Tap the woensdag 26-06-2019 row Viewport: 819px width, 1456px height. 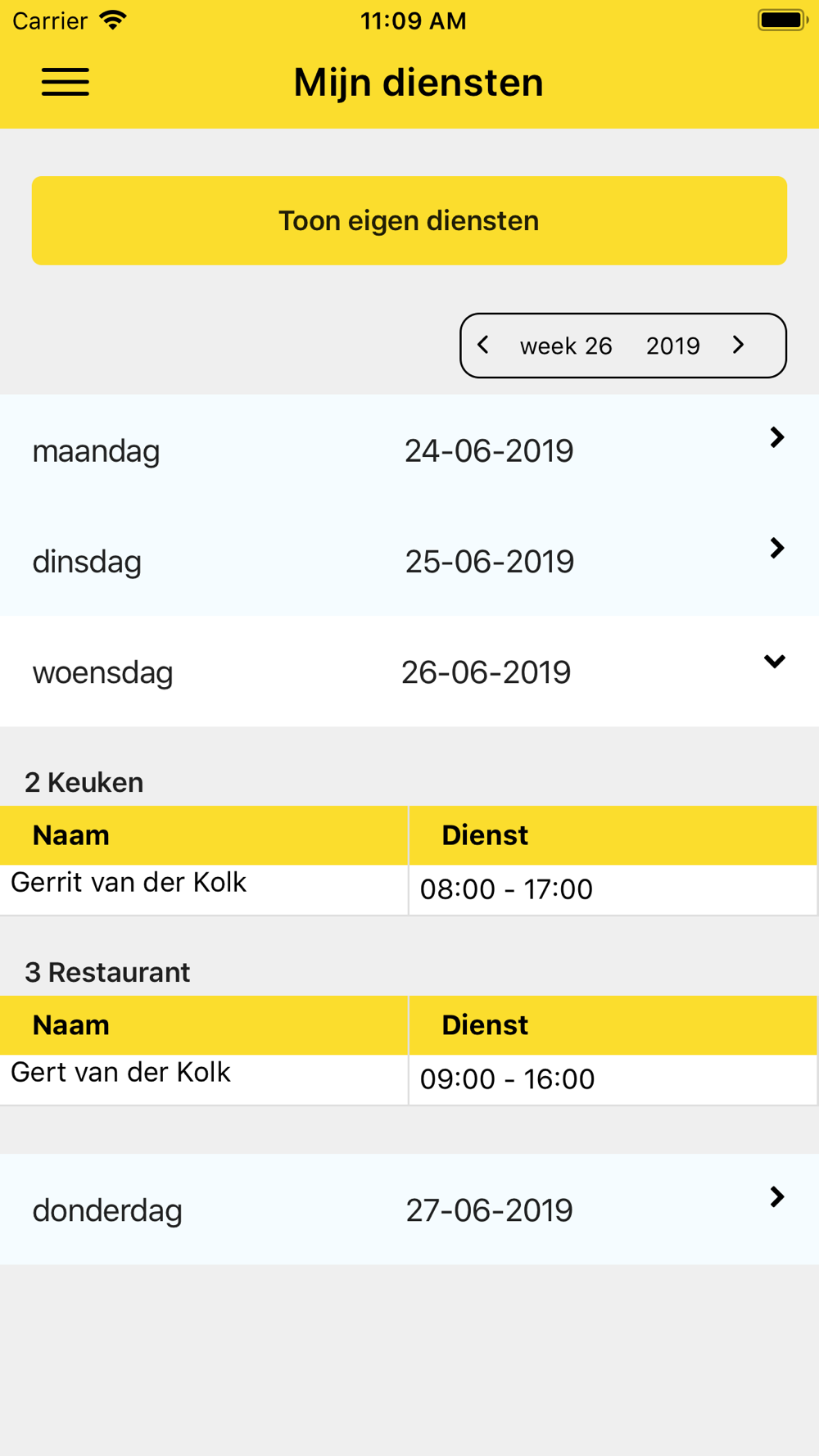(409, 671)
